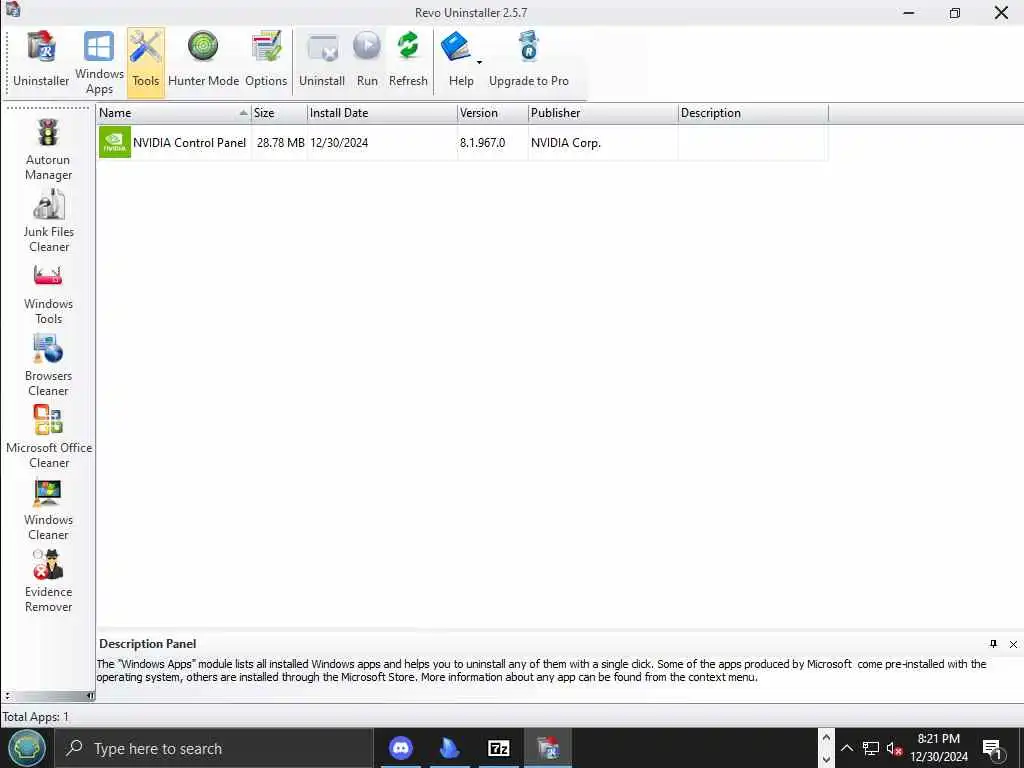Screen dimensions: 1024x768
Task: Open Browsers Cleaner tool
Action: [48, 366]
